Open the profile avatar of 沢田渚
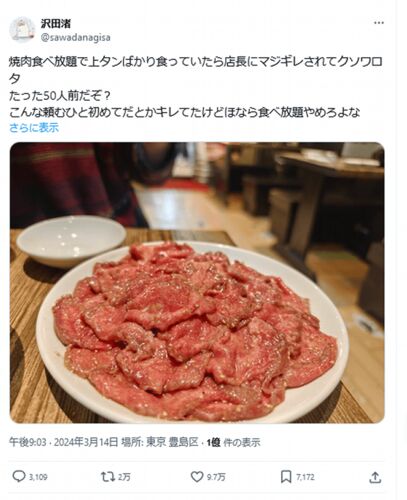 coord(22,29)
